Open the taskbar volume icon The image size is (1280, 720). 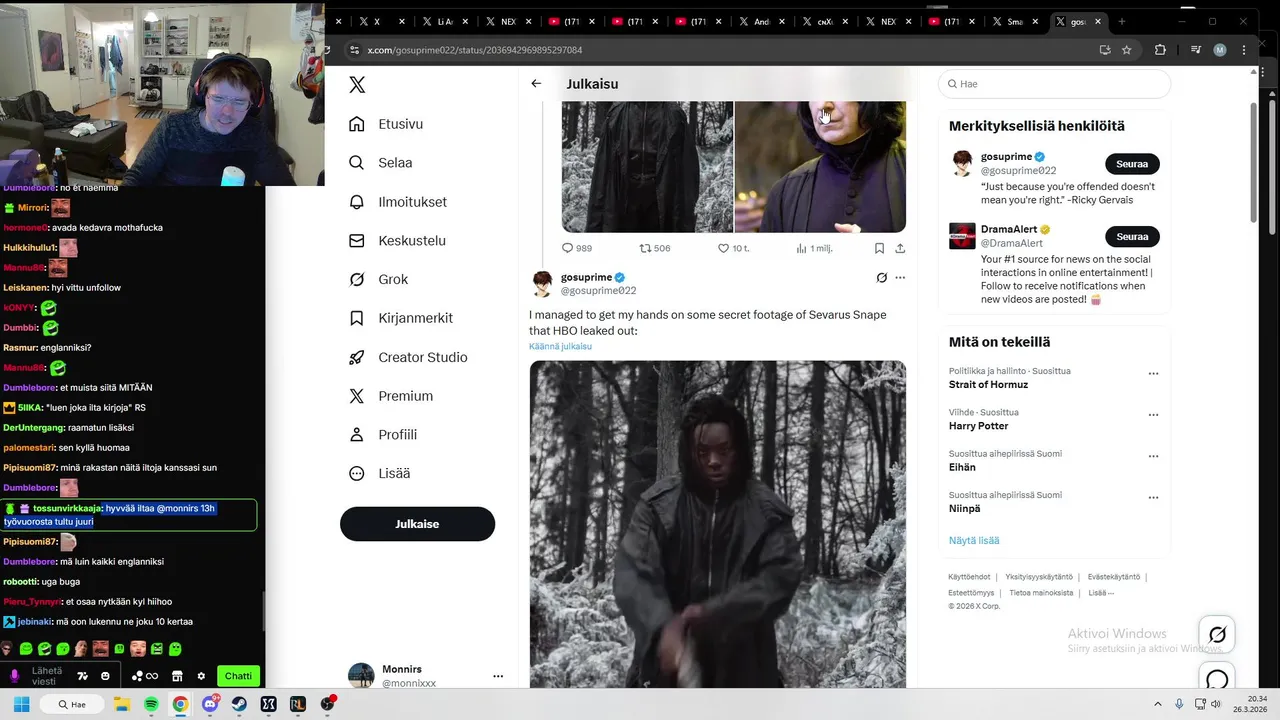point(1215,704)
